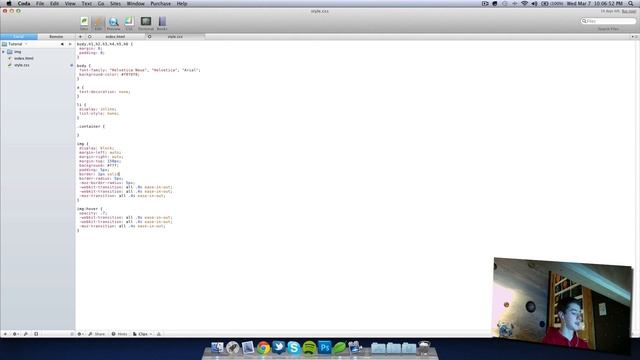Open the Sites menu

click(x=116, y=4)
